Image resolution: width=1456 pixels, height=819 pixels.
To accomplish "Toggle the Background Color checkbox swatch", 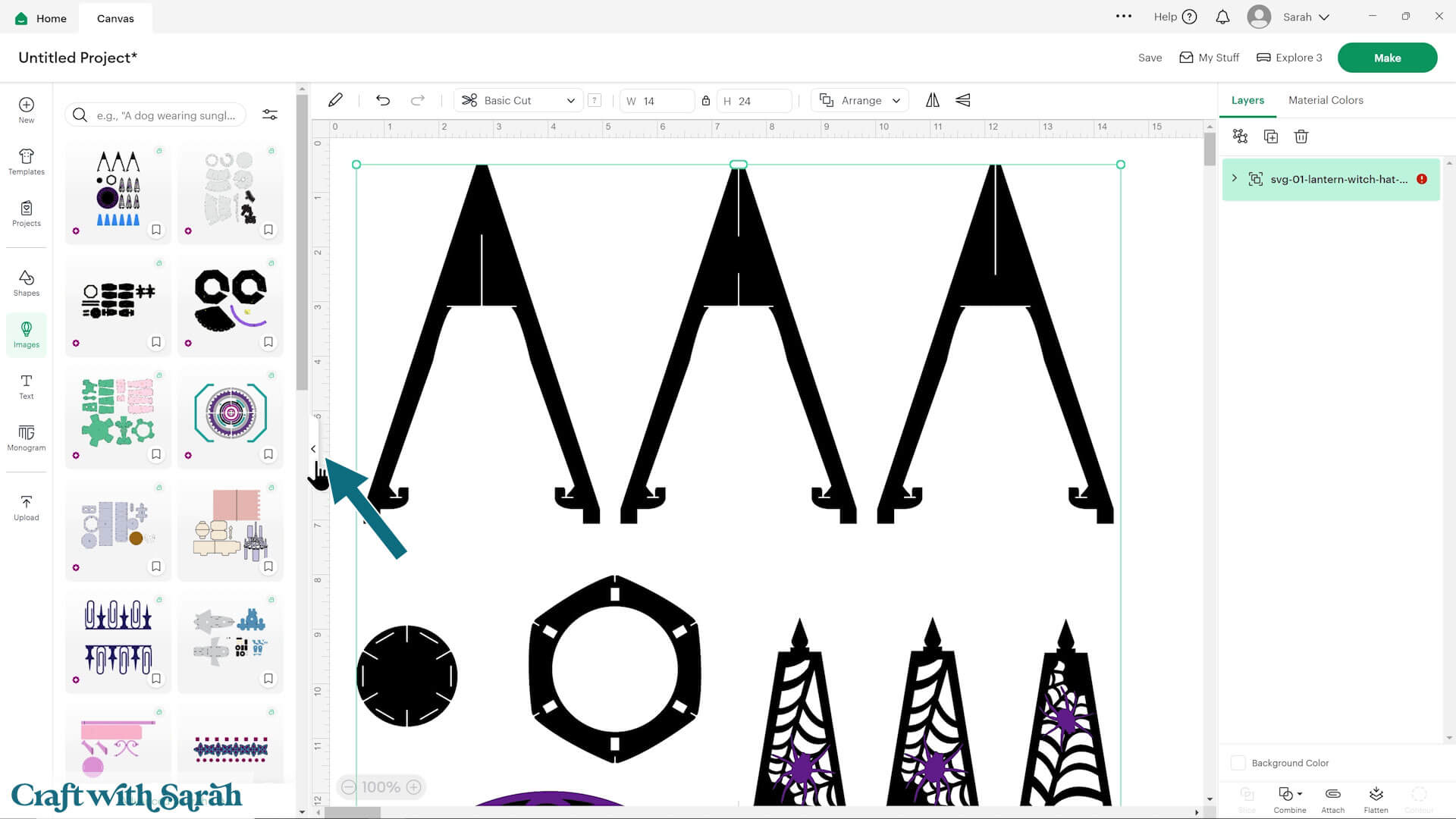I will point(1238,763).
